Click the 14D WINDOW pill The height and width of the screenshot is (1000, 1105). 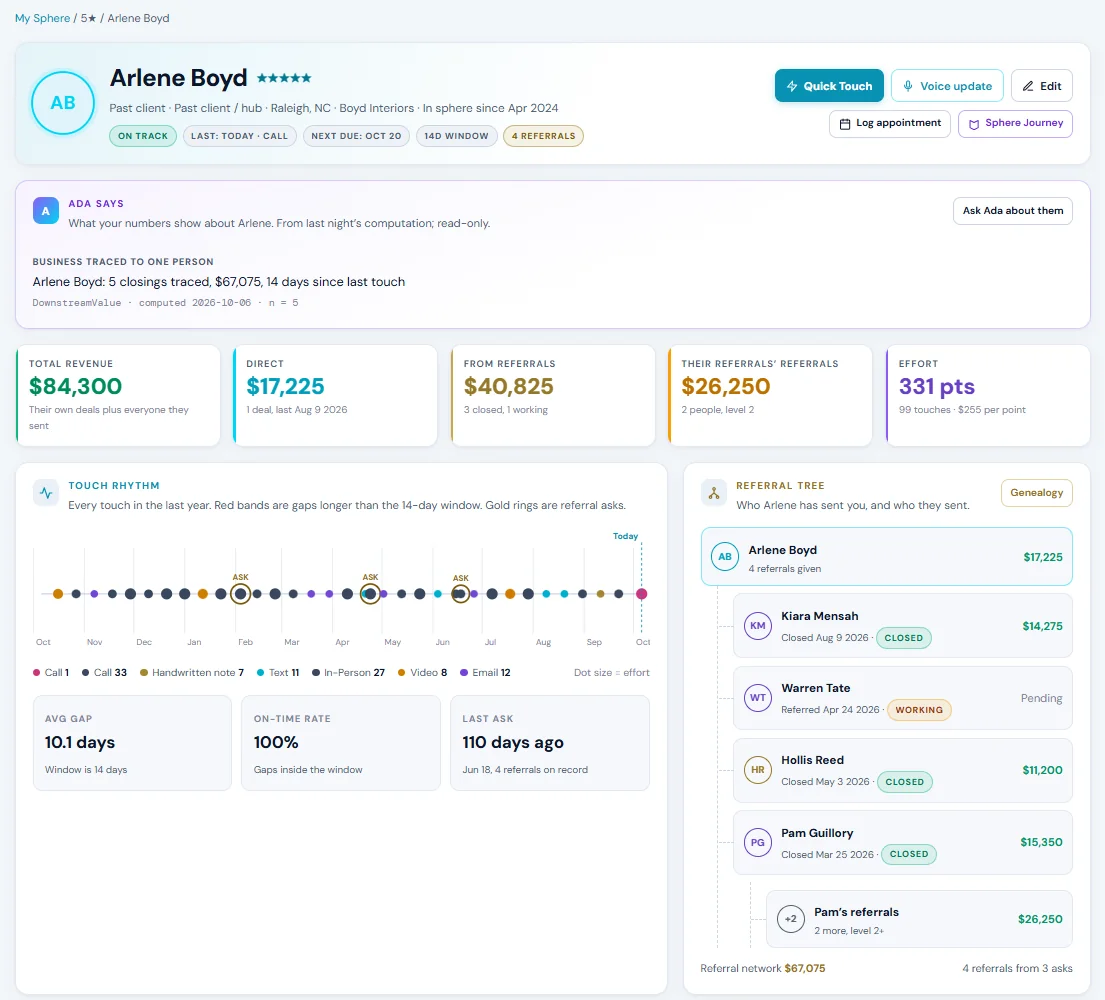(x=457, y=136)
